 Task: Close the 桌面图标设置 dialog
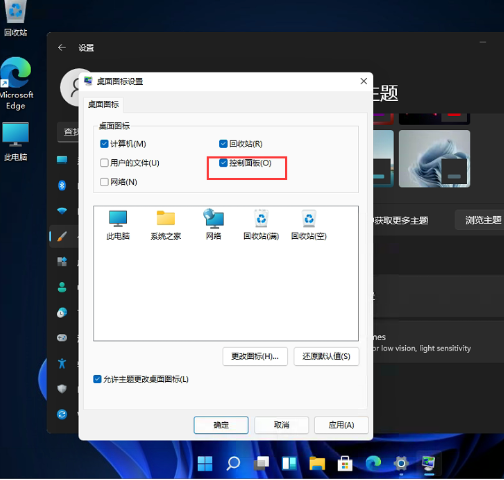tap(364, 81)
